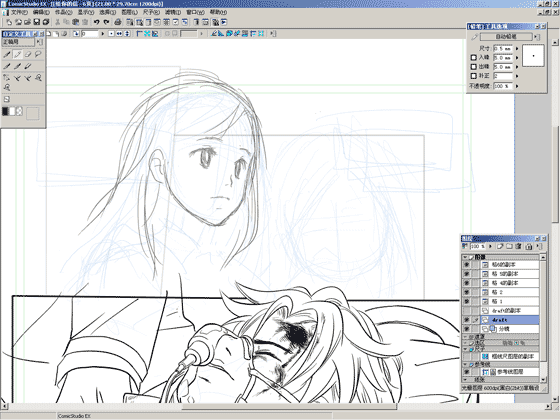Open the 入峰 value arrow in tool options
Screen dimensions: 560x420
click(517, 58)
